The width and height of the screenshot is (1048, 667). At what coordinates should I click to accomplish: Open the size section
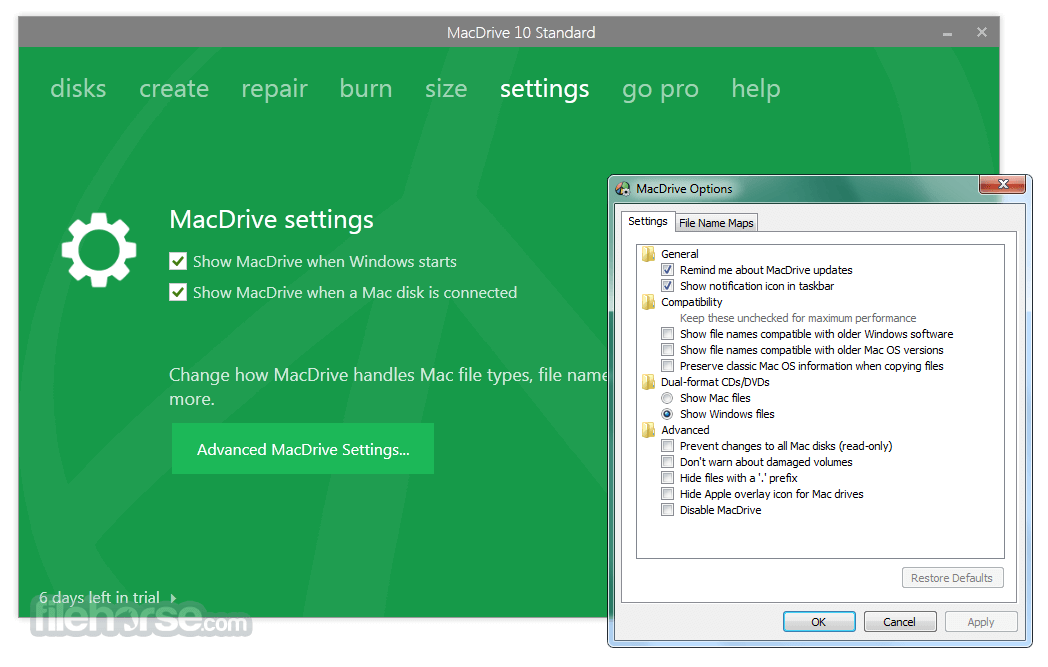click(446, 88)
